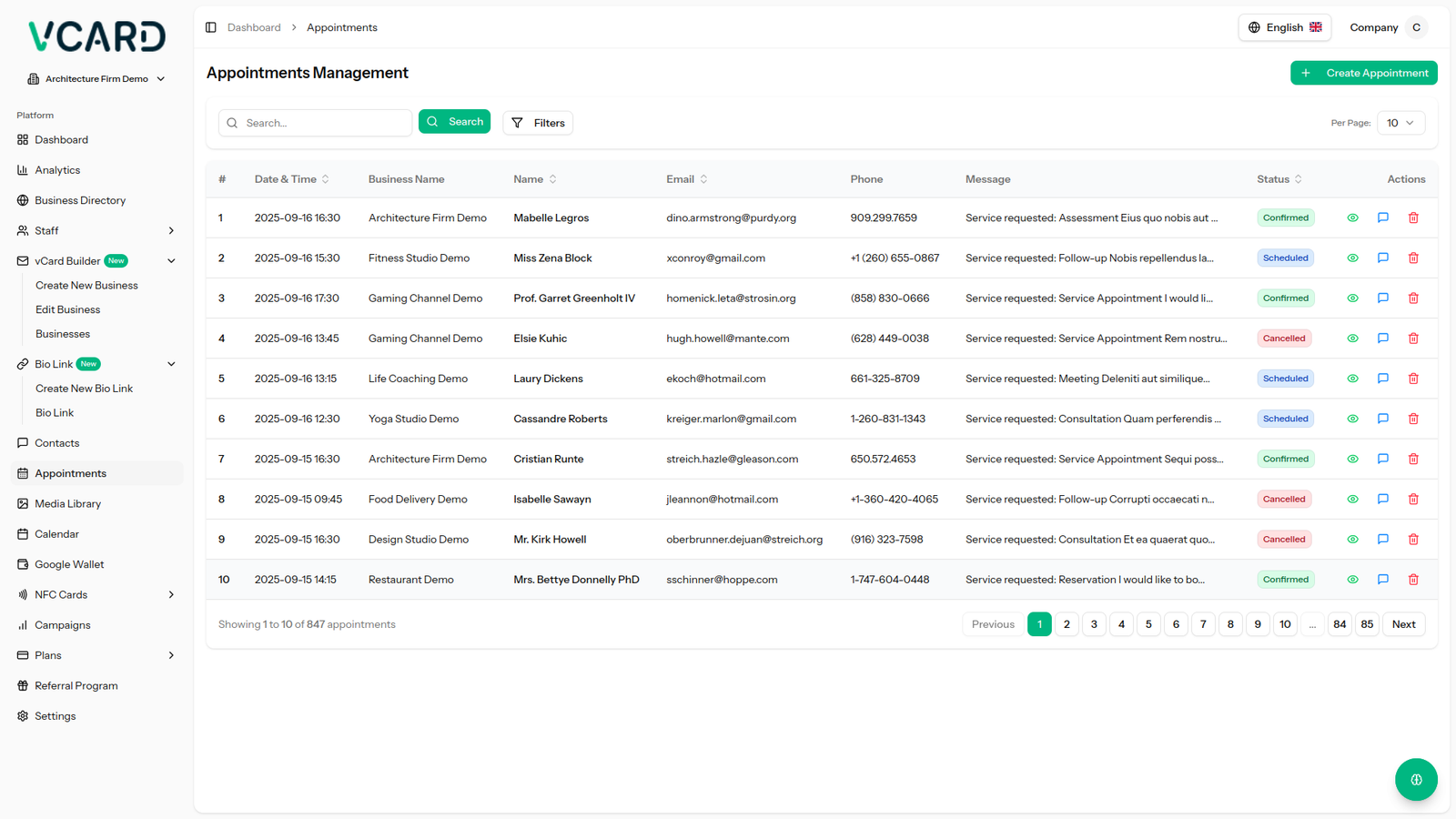Viewport: 1456px width, 819px height.
Task: Click the Create Appointment button
Action: pyautogui.click(x=1363, y=73)
